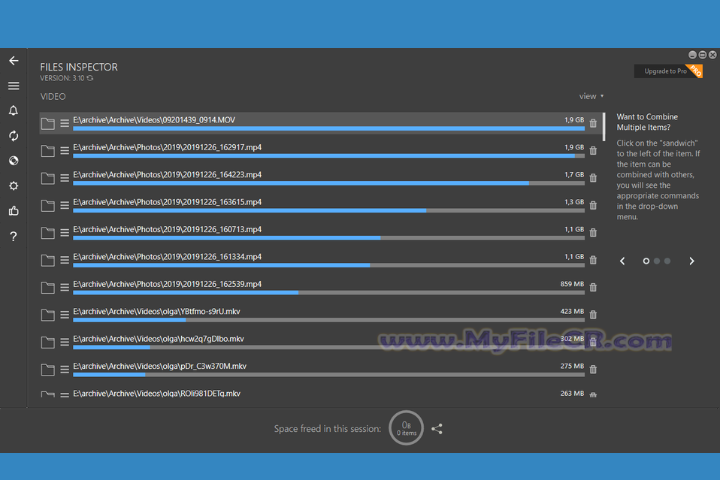Open sandwich menu for 09201439_0914.MOV
The image size is (720, 480).
click(x=65, y=123)
